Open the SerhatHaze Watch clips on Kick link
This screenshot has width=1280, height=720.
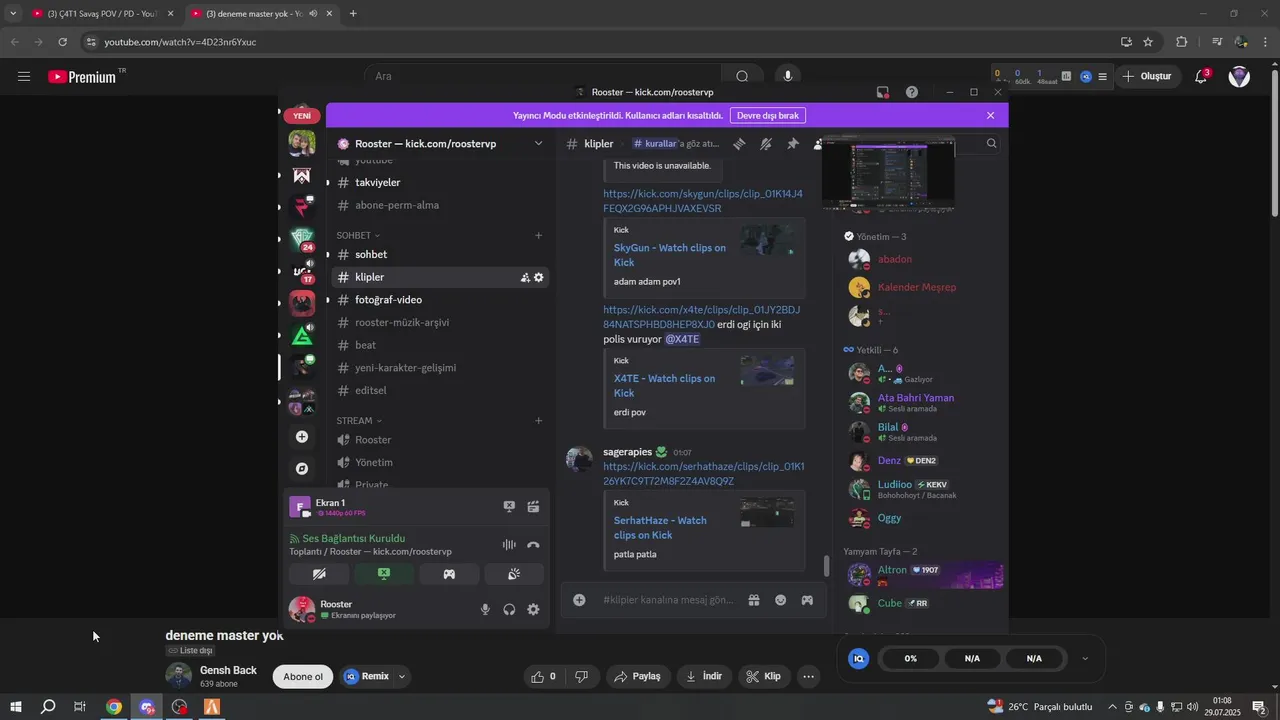(x=660, y=528)
